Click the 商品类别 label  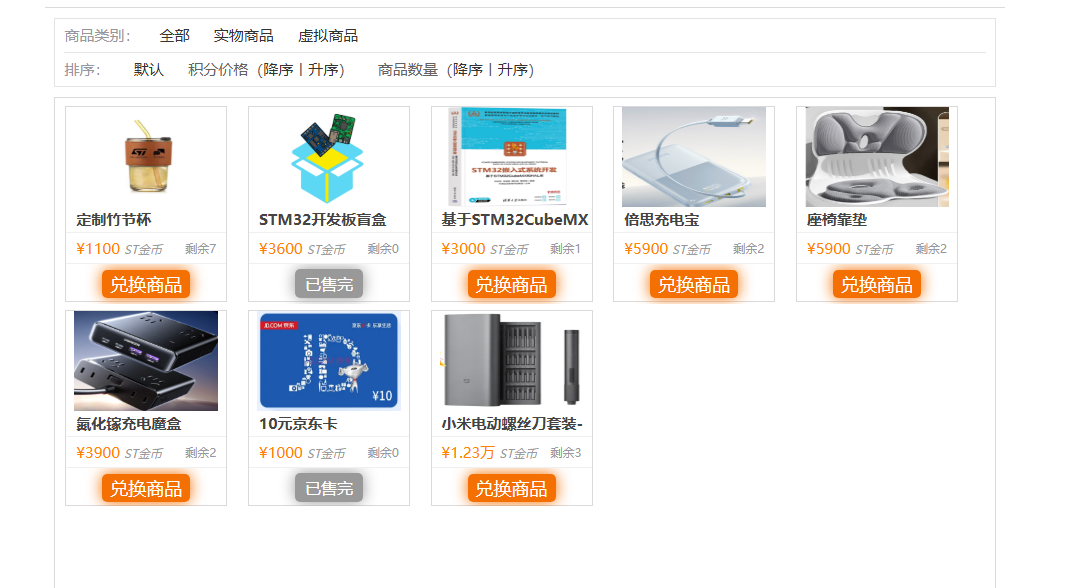97,36
